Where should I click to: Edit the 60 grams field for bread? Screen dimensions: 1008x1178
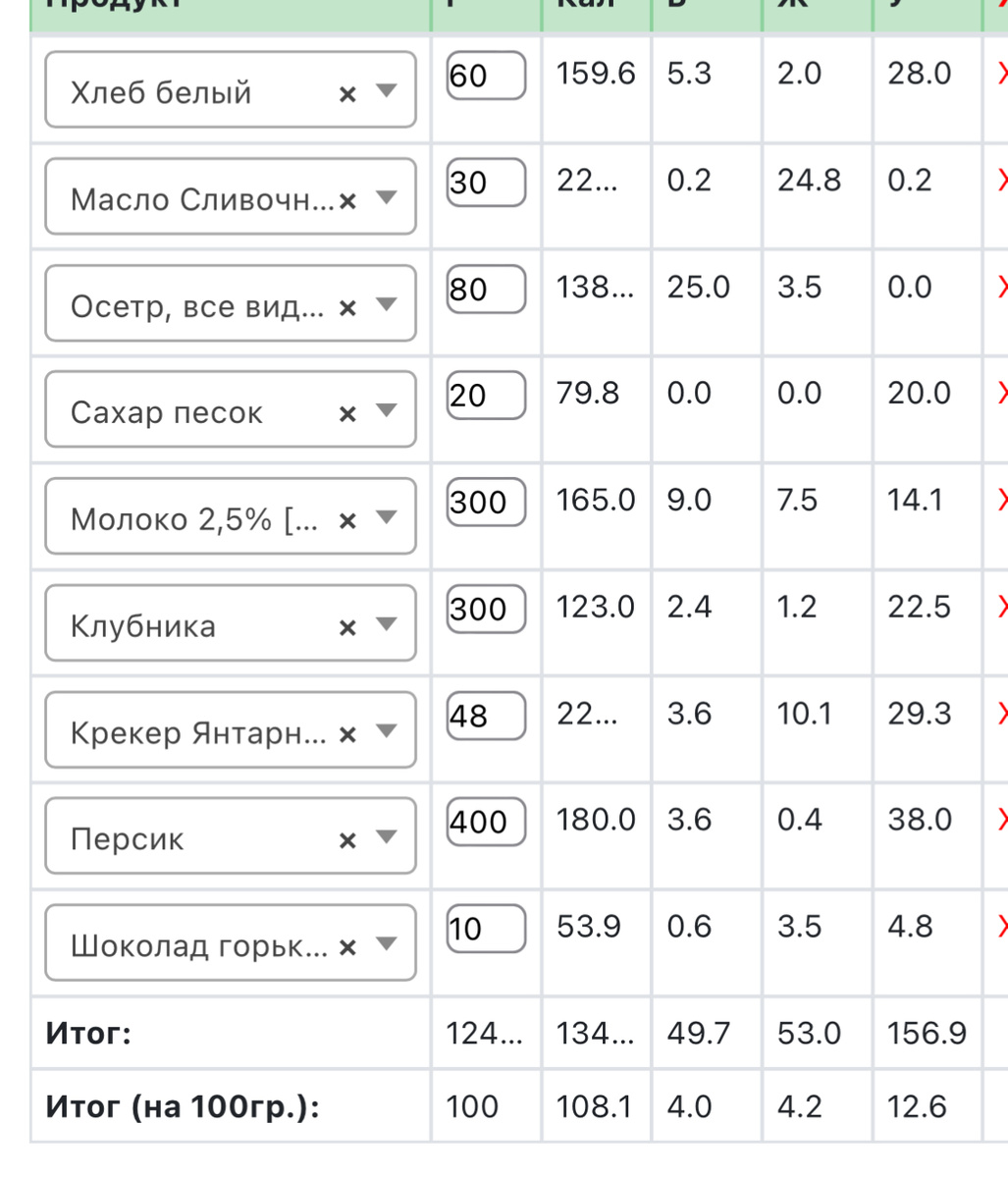click(486, 76)
